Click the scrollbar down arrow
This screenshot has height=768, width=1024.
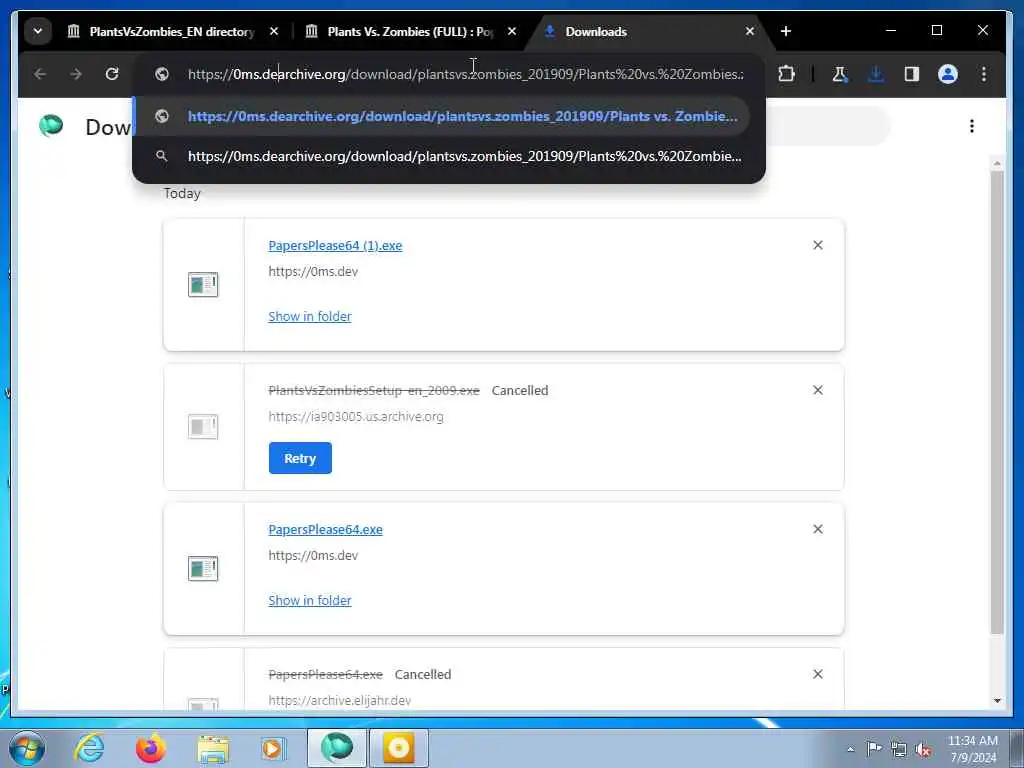coord(997,701)
